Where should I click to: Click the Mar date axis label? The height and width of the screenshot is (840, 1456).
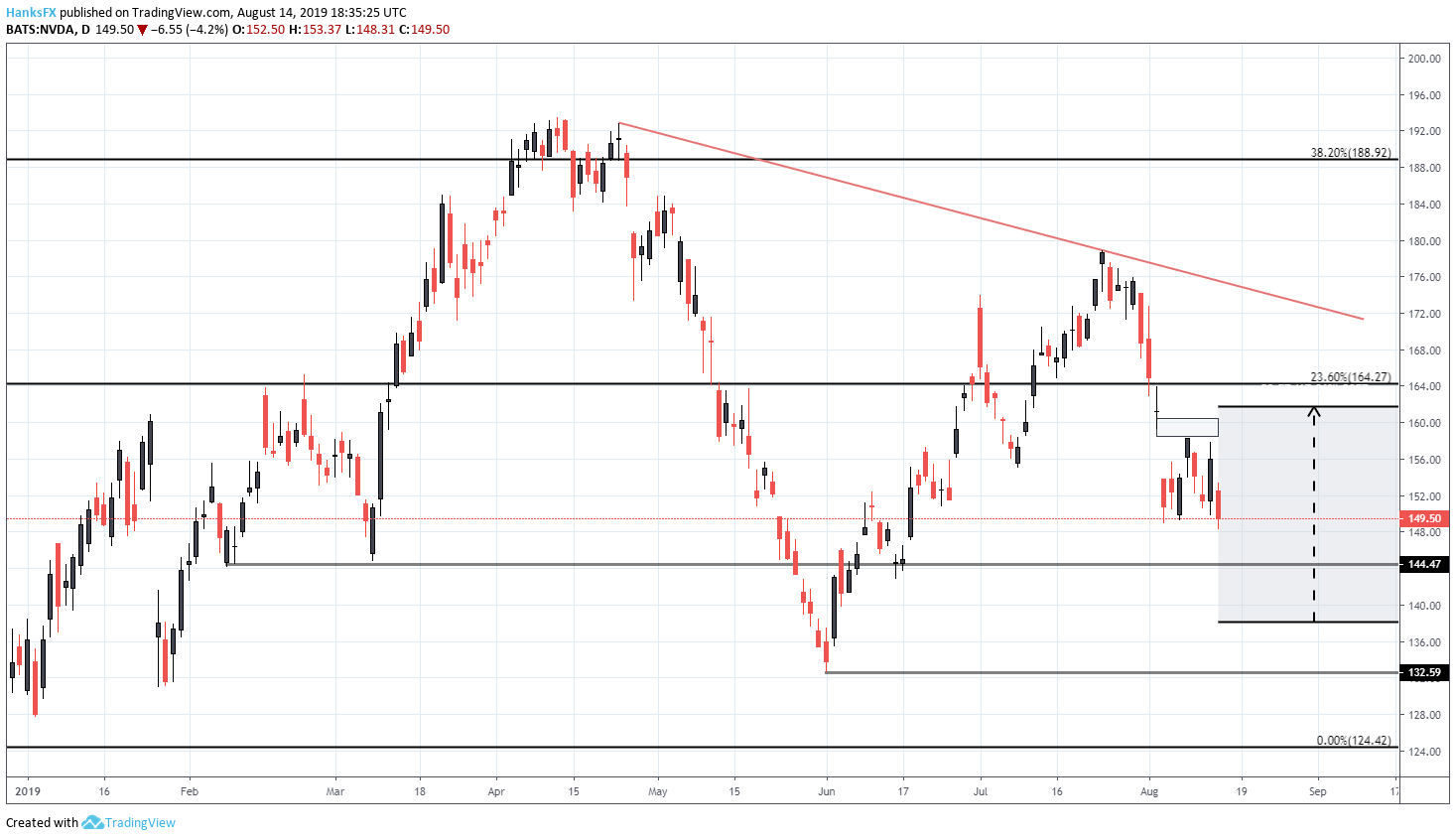(335, 791)
